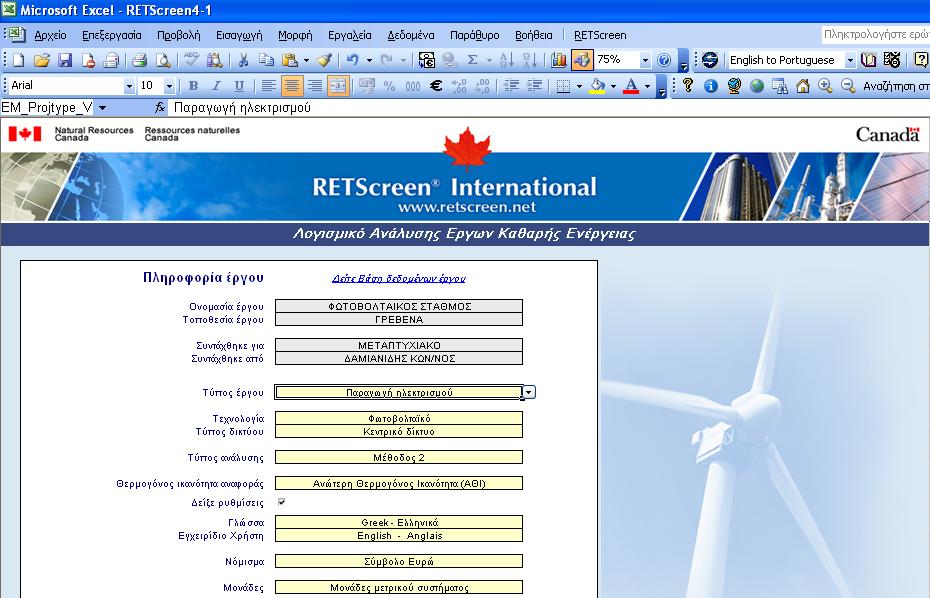930x598 pixels.
Task: Go to RETScreen home house icon
Action: (x=802, y=86)
